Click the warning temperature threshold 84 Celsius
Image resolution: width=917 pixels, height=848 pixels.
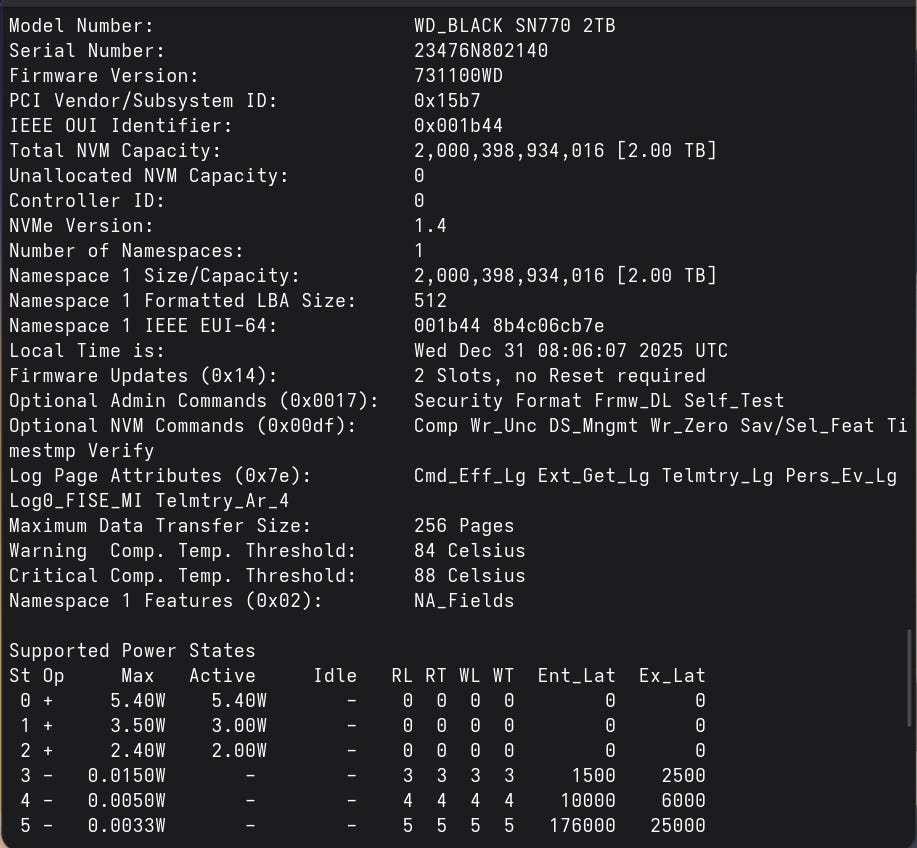pyautogui.click(x=469, y=551)
